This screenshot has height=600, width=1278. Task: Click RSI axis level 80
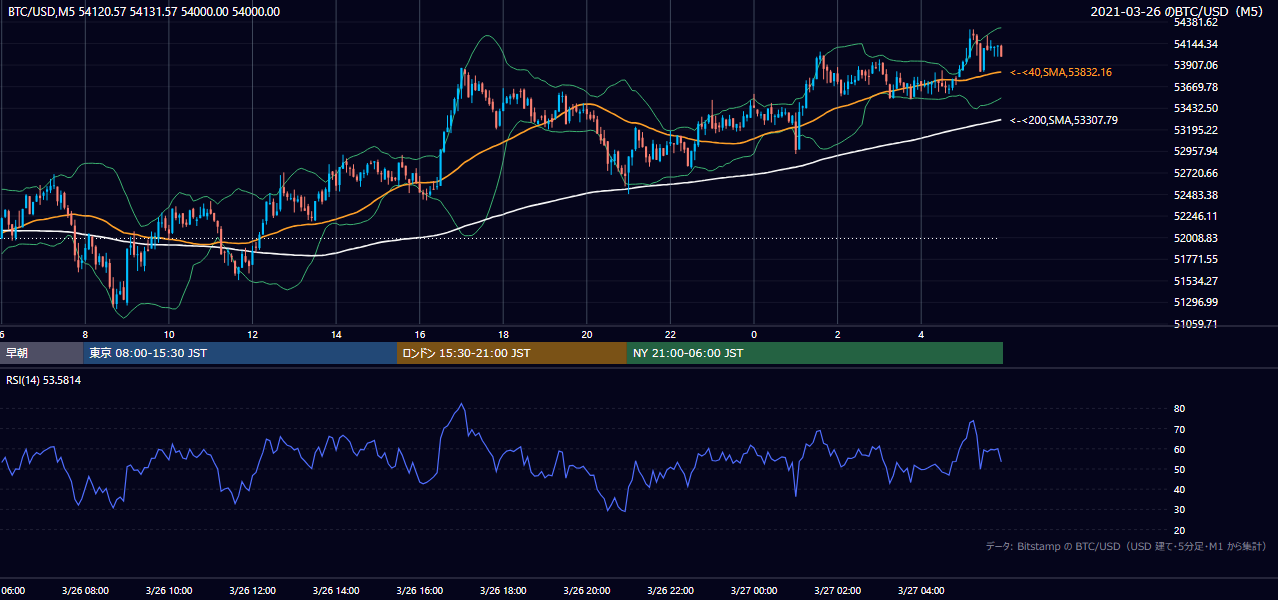coord(1180,409)
